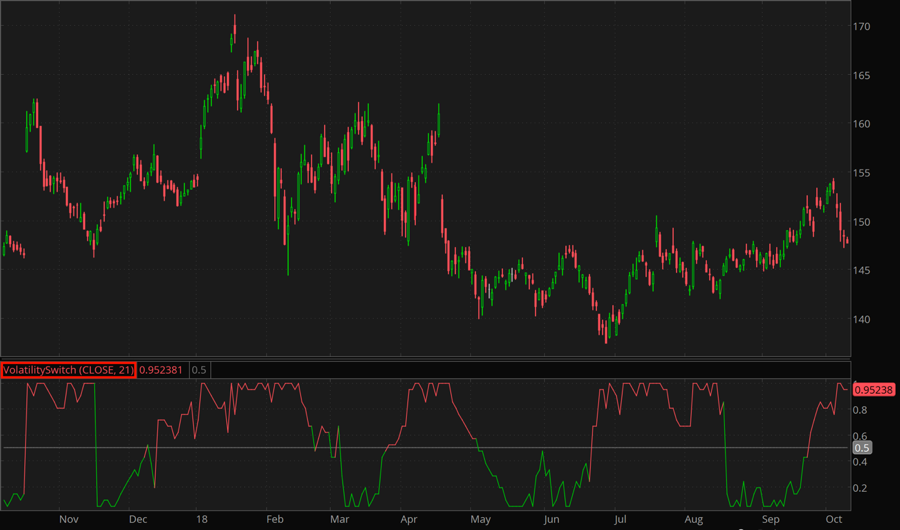Select the 18 year marker on time axis

click(x=204, y=520)
